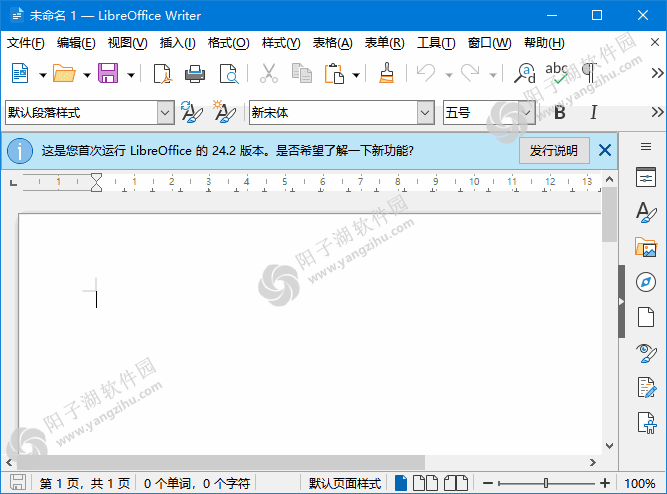
Task: Open the sidebar Properties panel
Action: [x=646, y=177]
